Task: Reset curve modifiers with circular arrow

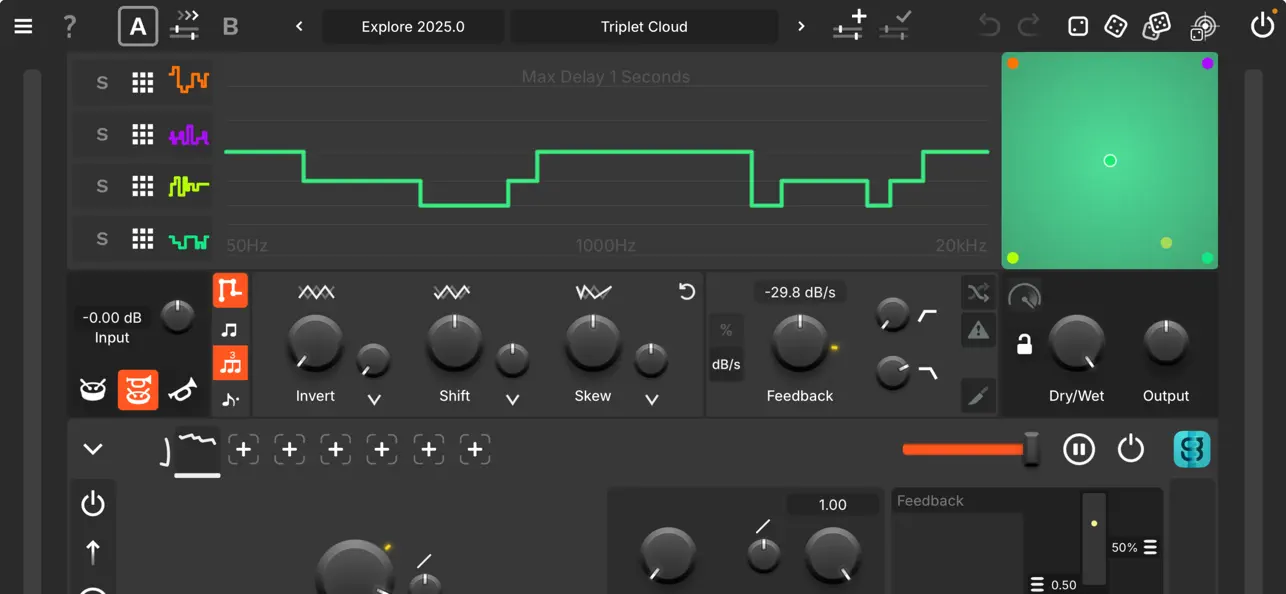Action: (x=687, y=291)
